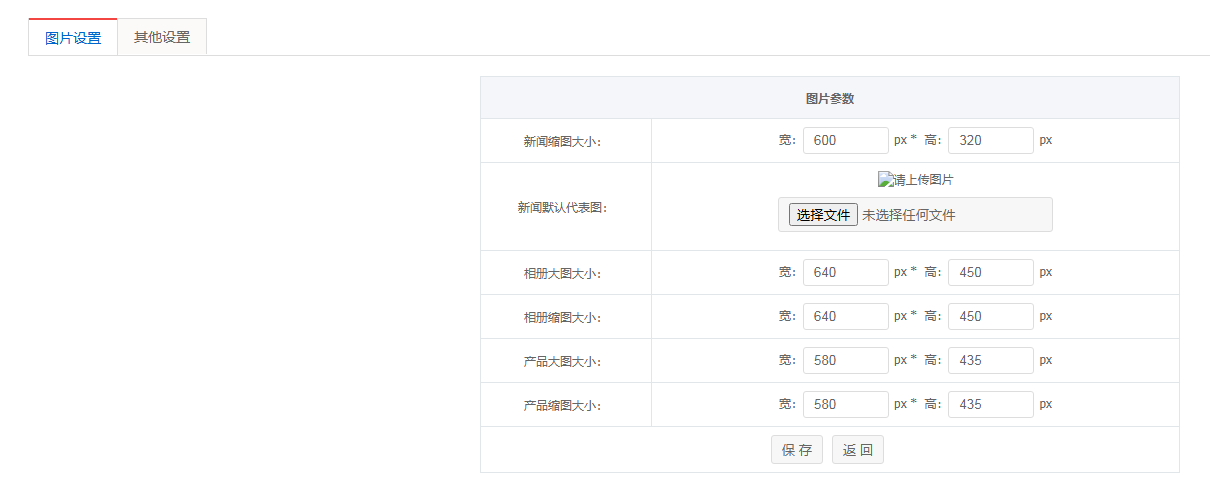Click the 产品大图大小 width field
Screen dimensions: 1210x494
tap(845, 361)
